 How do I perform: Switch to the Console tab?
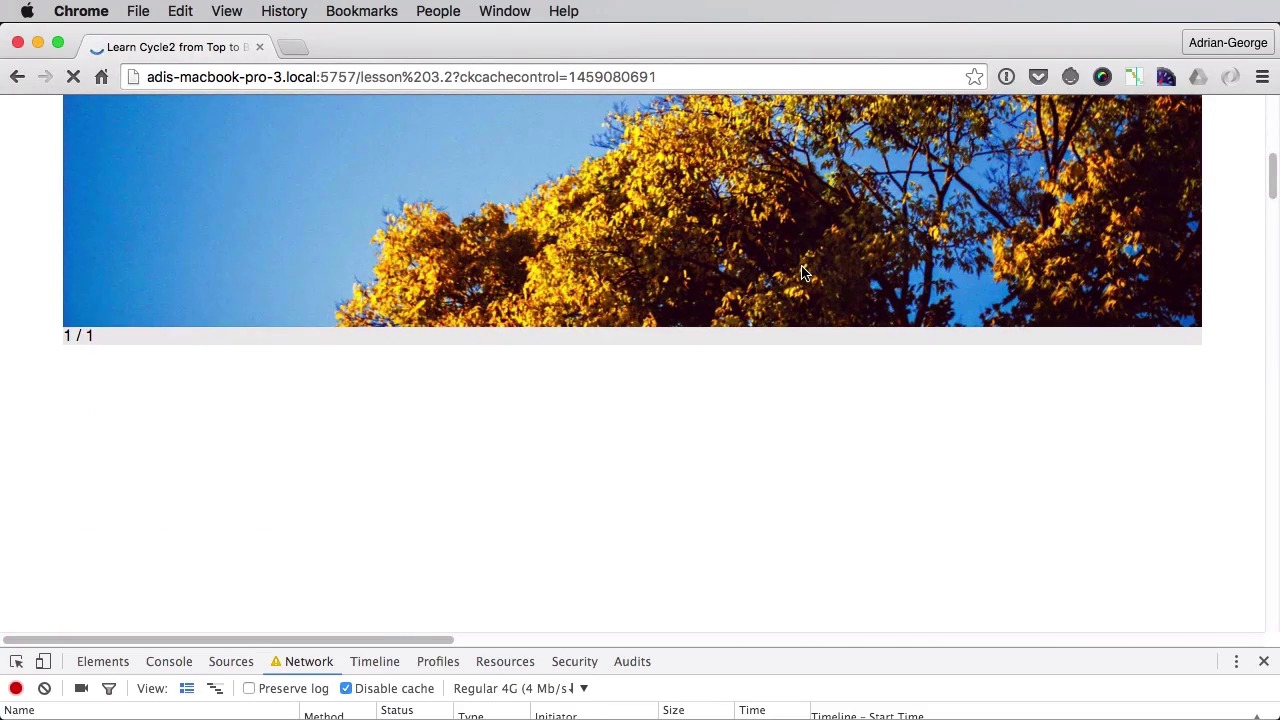click(x=169, y=661)
